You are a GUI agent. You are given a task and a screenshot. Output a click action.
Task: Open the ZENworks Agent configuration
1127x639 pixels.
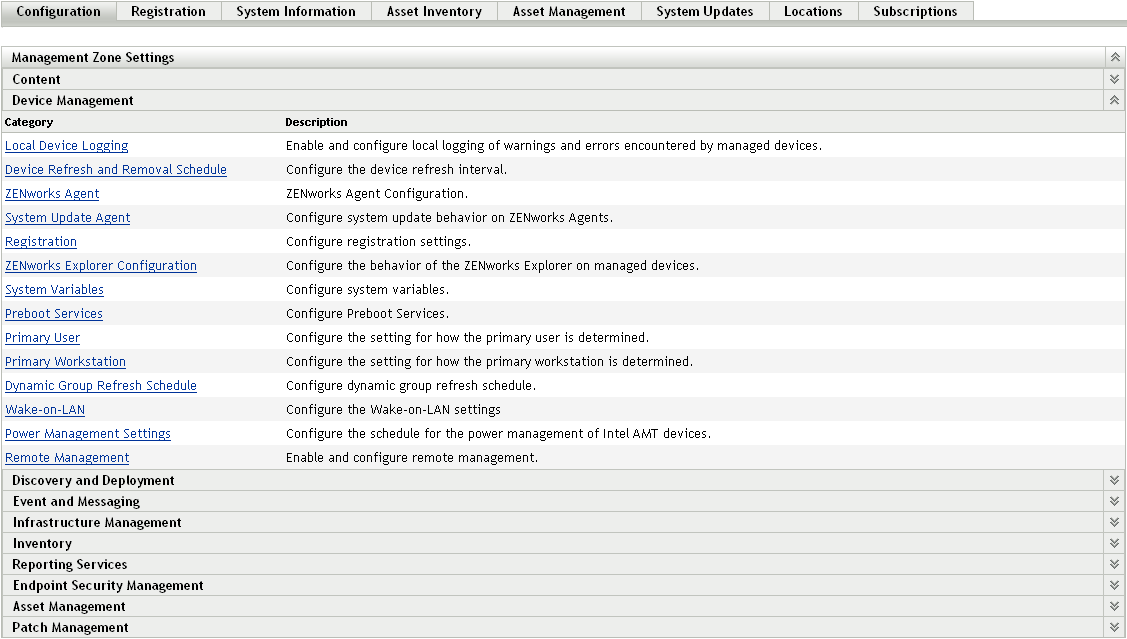click(x=51, y=193)
